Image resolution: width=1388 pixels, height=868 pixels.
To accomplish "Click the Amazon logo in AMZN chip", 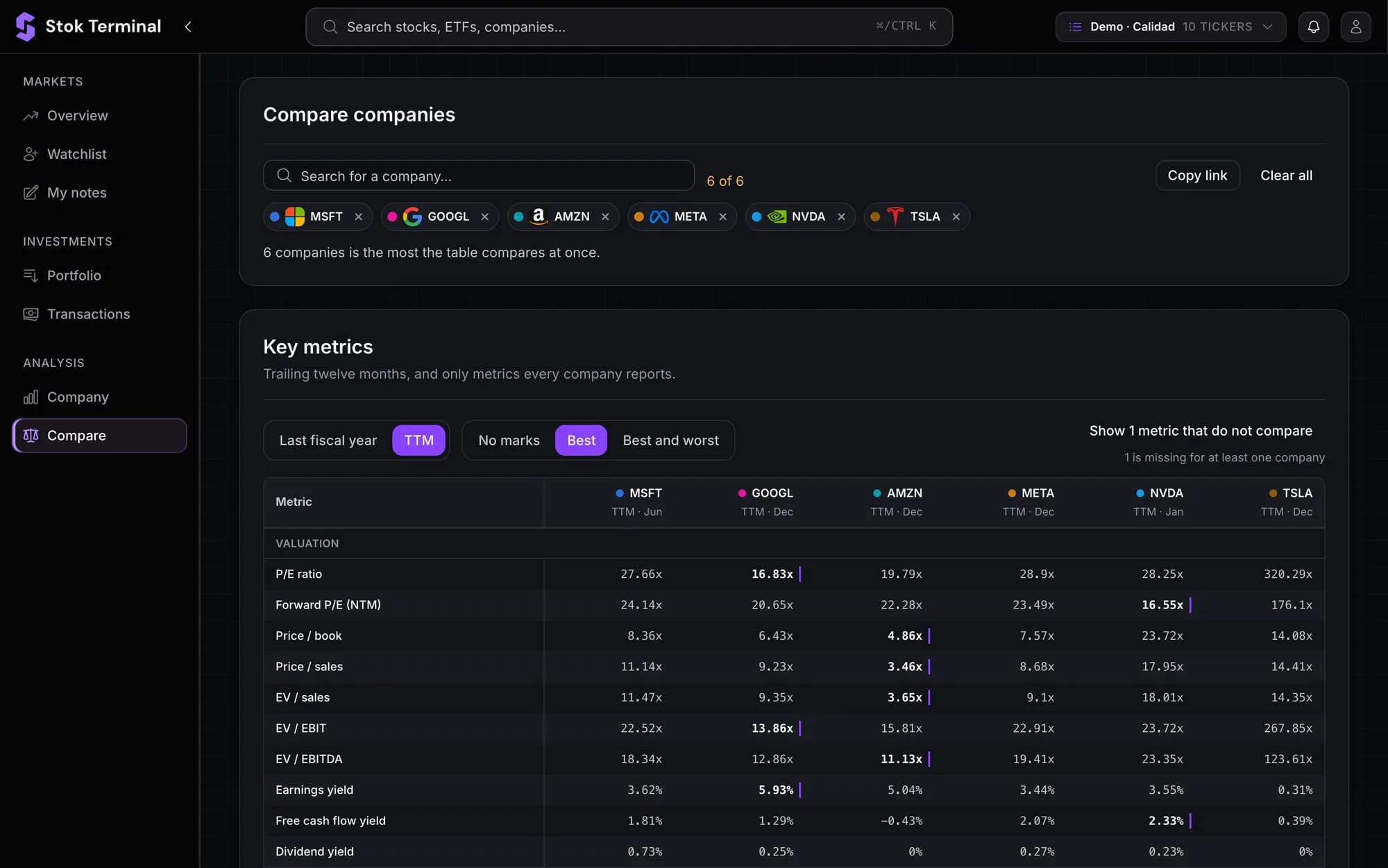I will coord(539,217).
